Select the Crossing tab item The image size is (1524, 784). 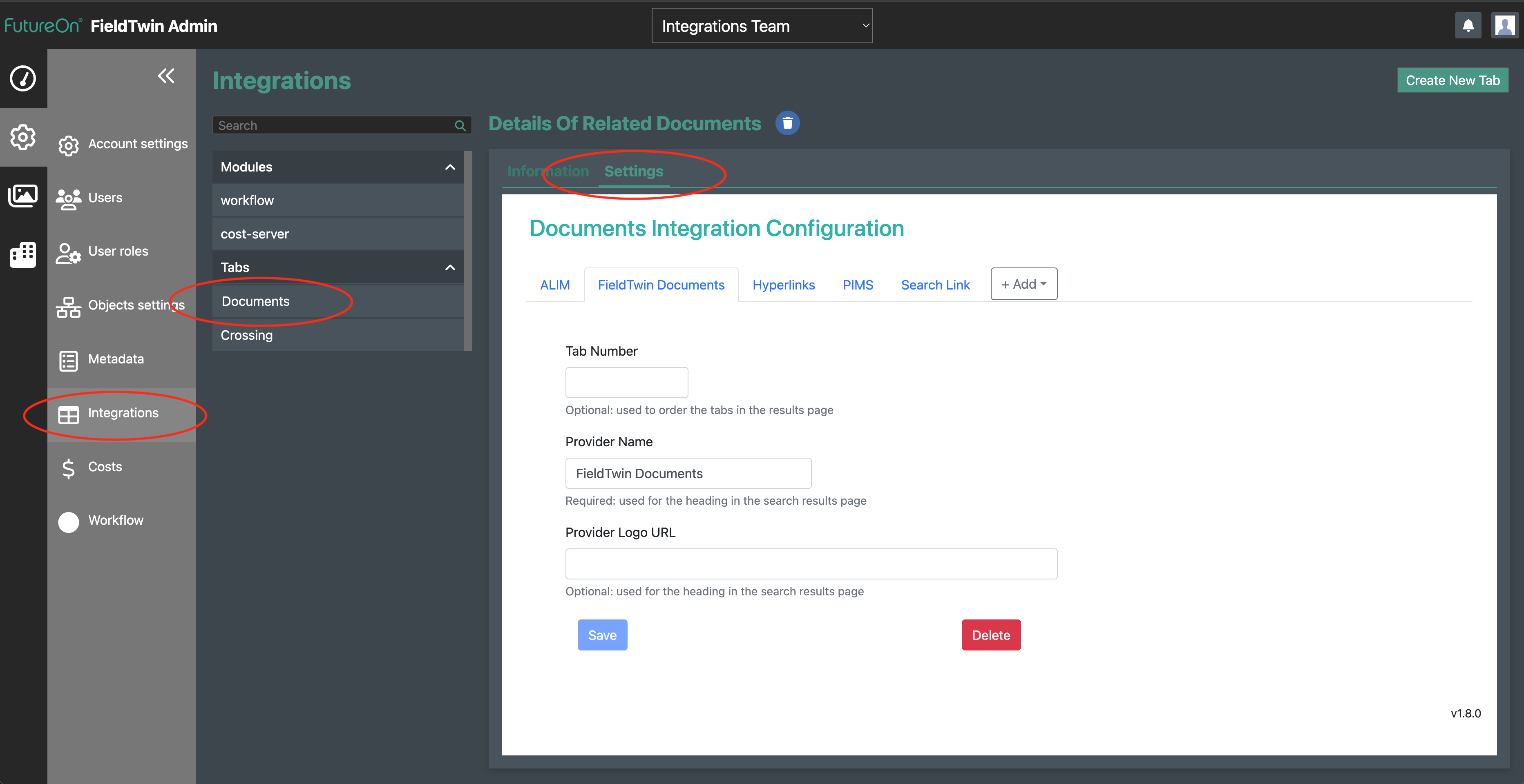coord(338,335)
